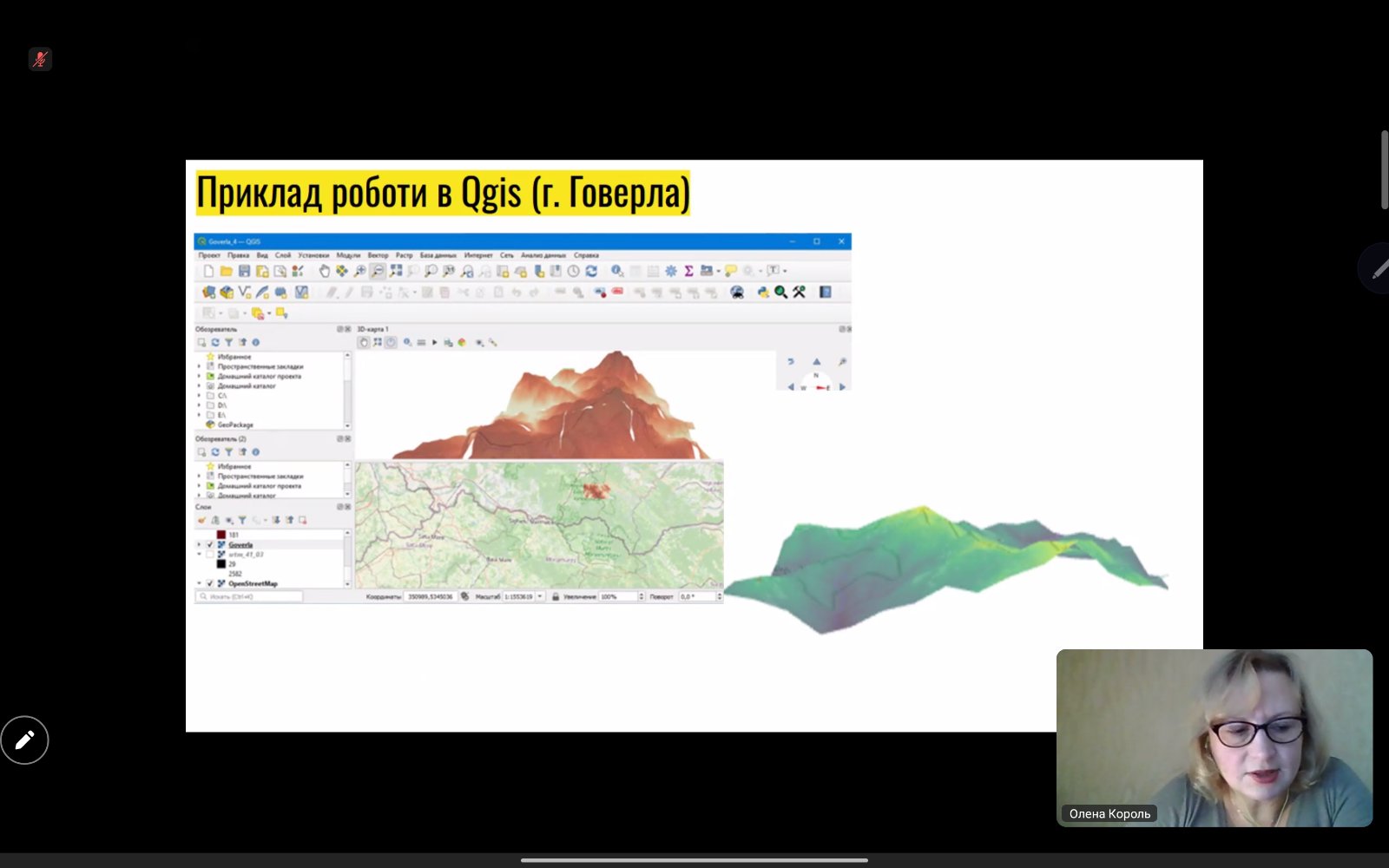Open the Масштаб scale dropdown
The width and height of the screenshot is (1389, 868).
click(540, 597)
